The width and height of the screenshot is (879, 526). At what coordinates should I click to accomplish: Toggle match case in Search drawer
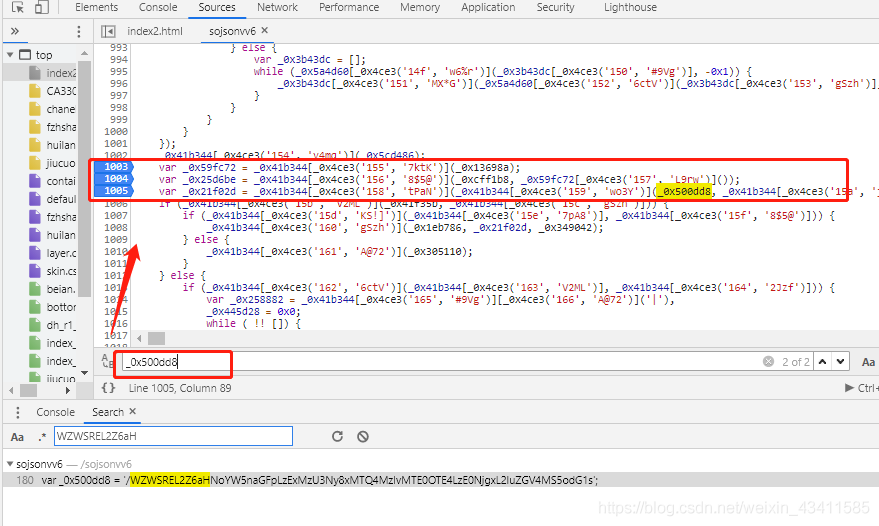[x=17, y=436]
